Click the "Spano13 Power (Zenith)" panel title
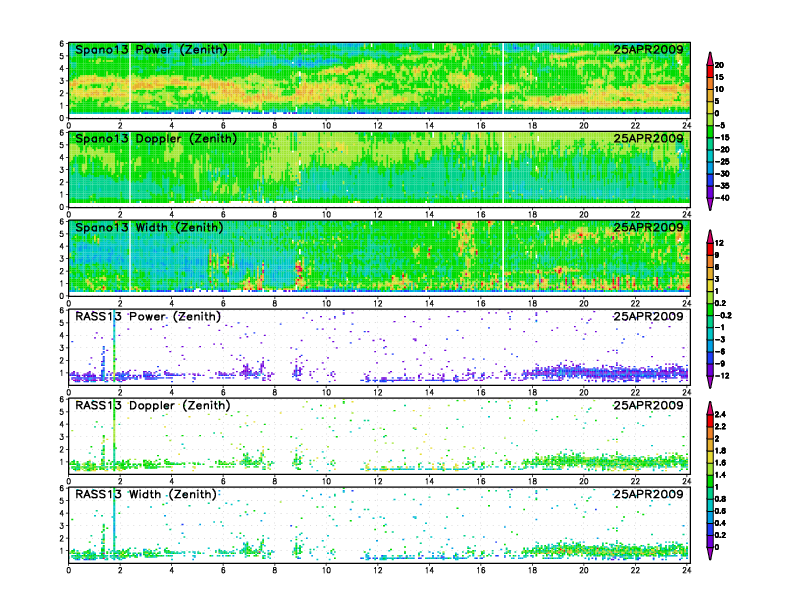Viewport: 792px width, 612px height. click(151, 50)
